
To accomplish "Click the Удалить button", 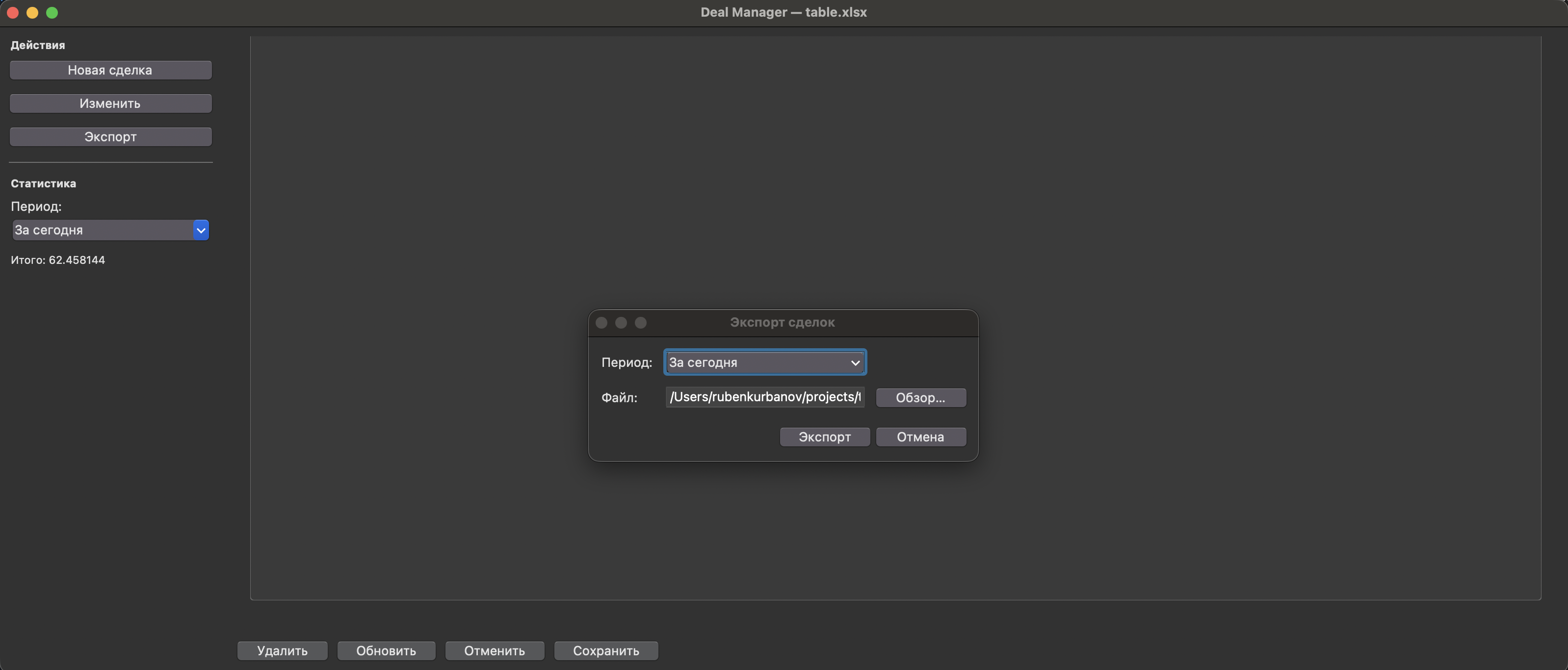I will click(283, 650).
